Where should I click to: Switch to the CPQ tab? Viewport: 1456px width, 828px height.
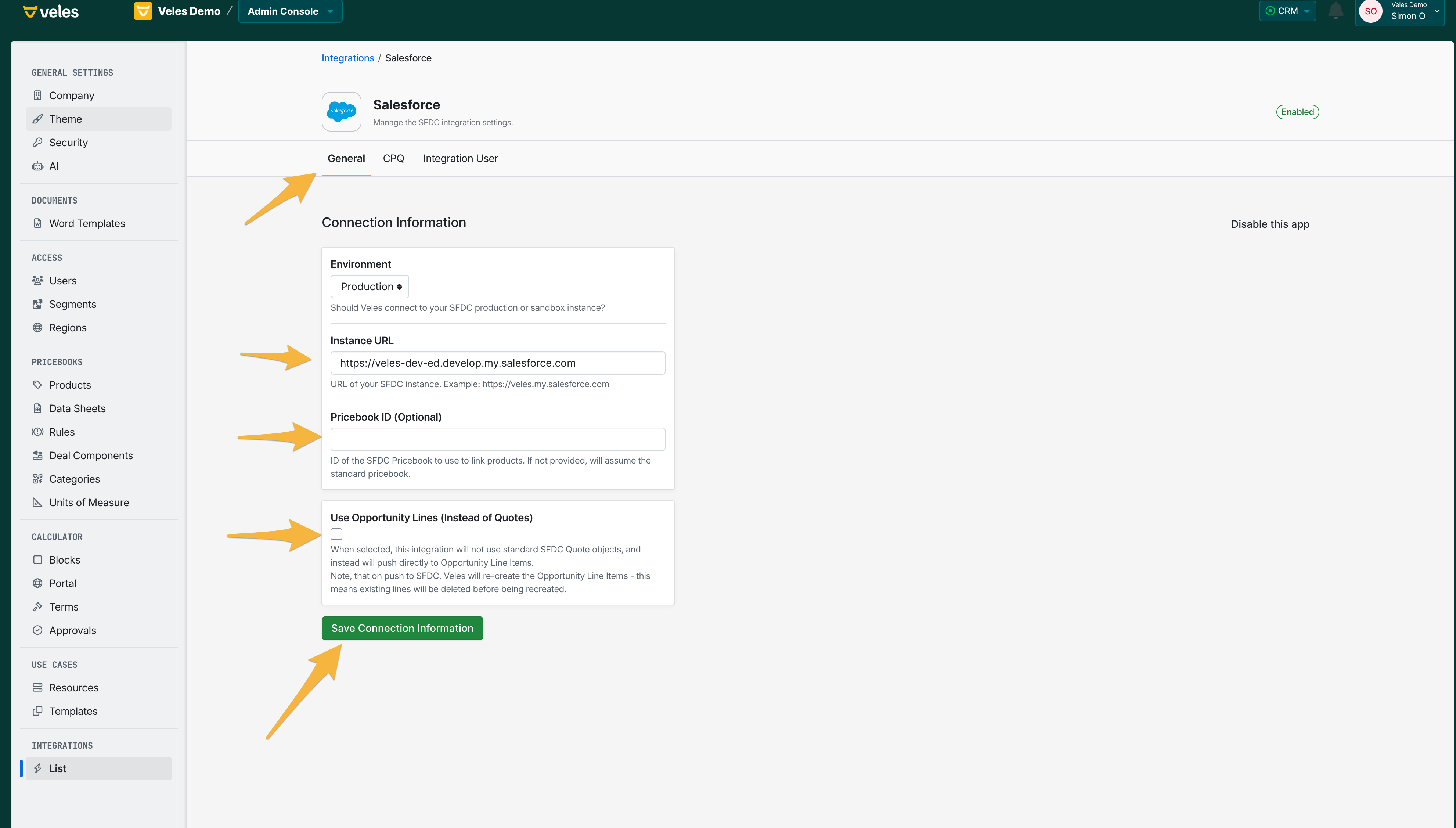(x=393, y=159)
